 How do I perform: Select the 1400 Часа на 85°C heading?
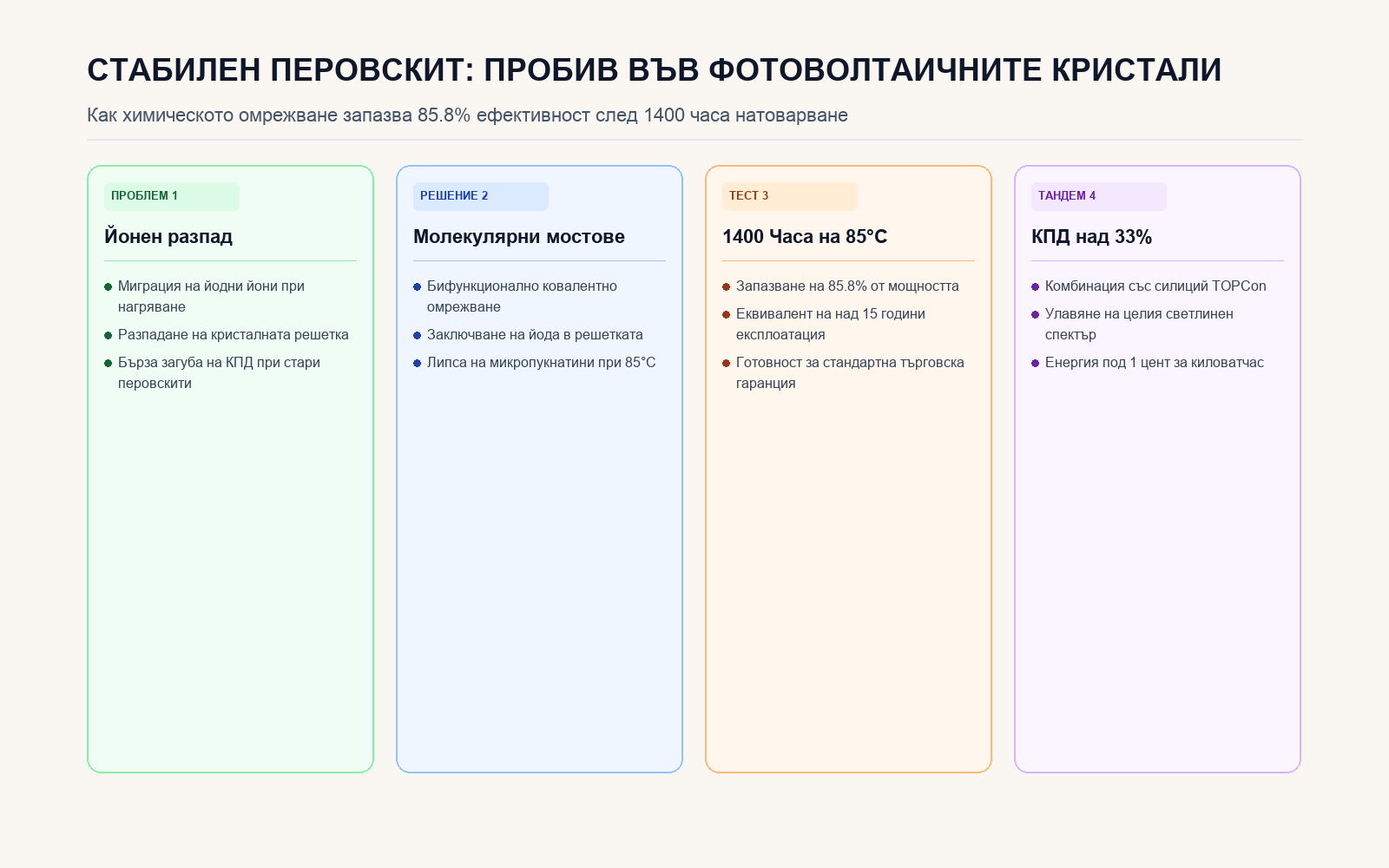(x=805, y=236)
